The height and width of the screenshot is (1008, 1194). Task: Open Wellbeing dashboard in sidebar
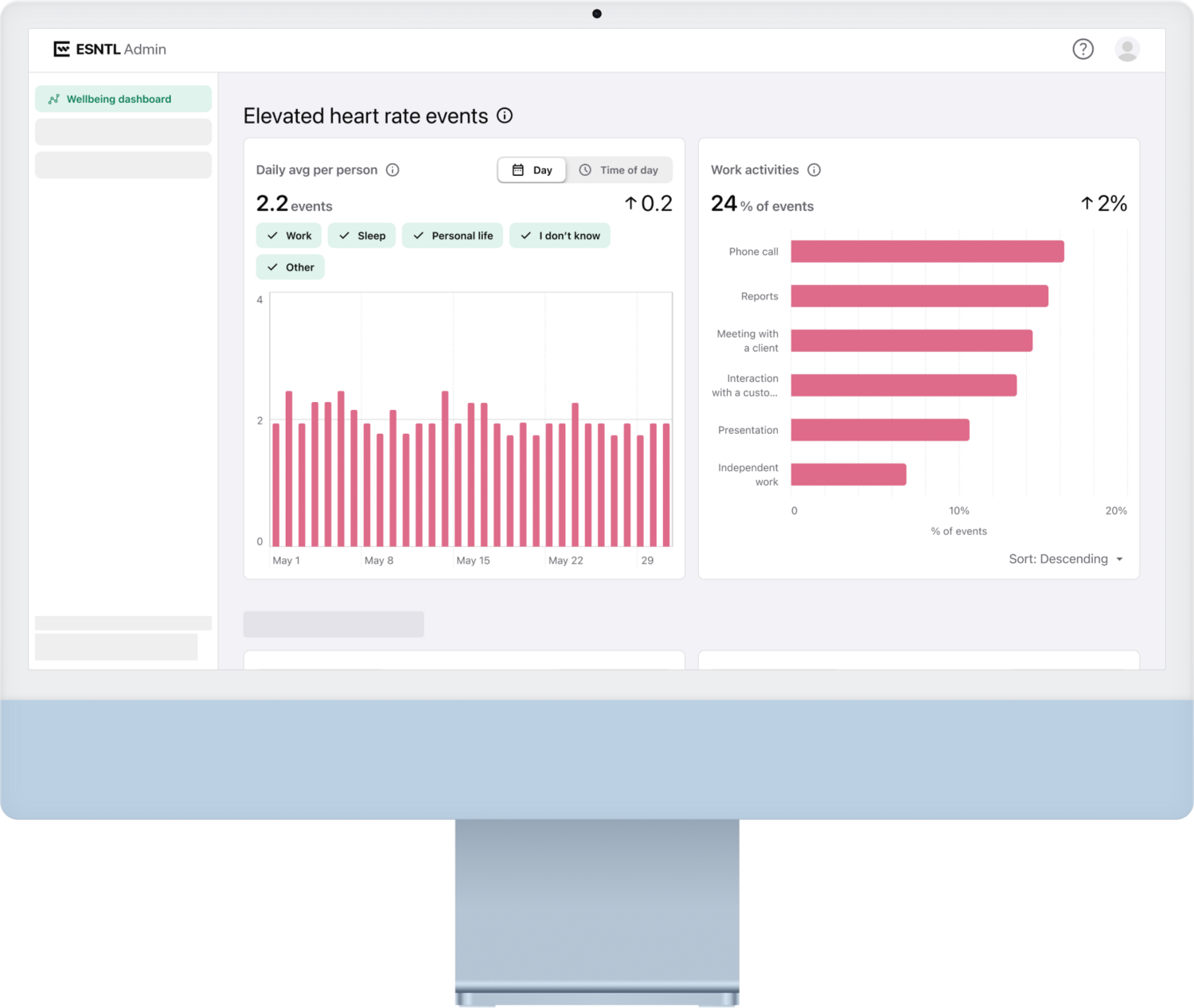123,99
